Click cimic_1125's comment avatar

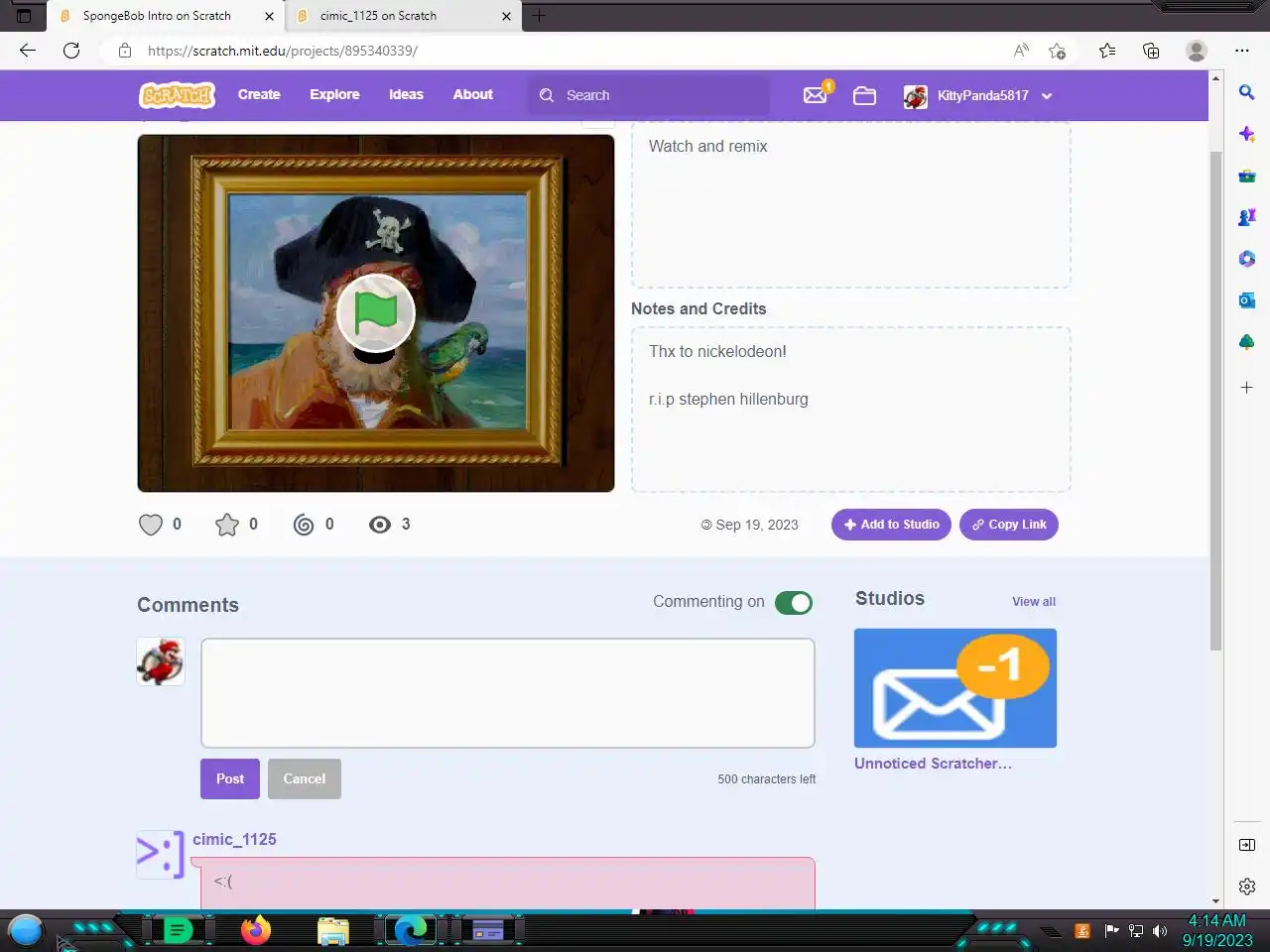click(161, 855)
